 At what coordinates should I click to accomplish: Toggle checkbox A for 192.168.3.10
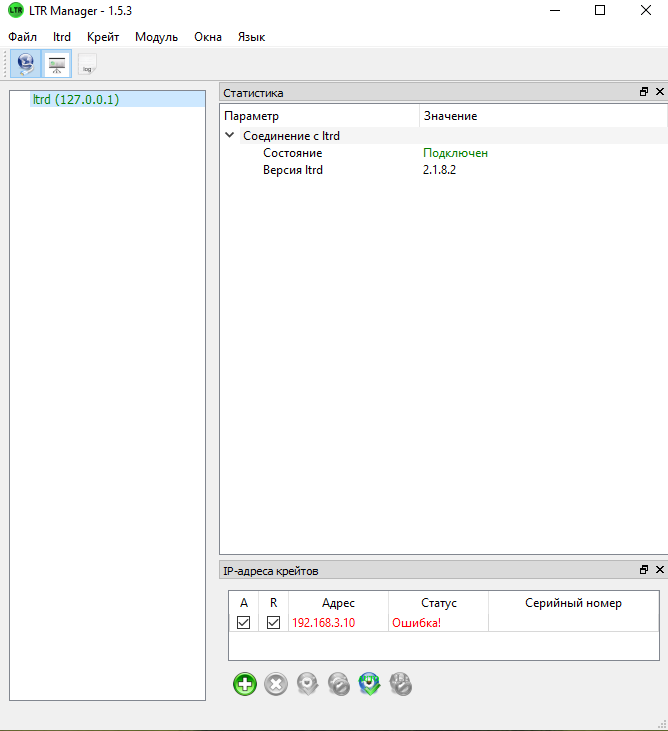pos(243,623)
